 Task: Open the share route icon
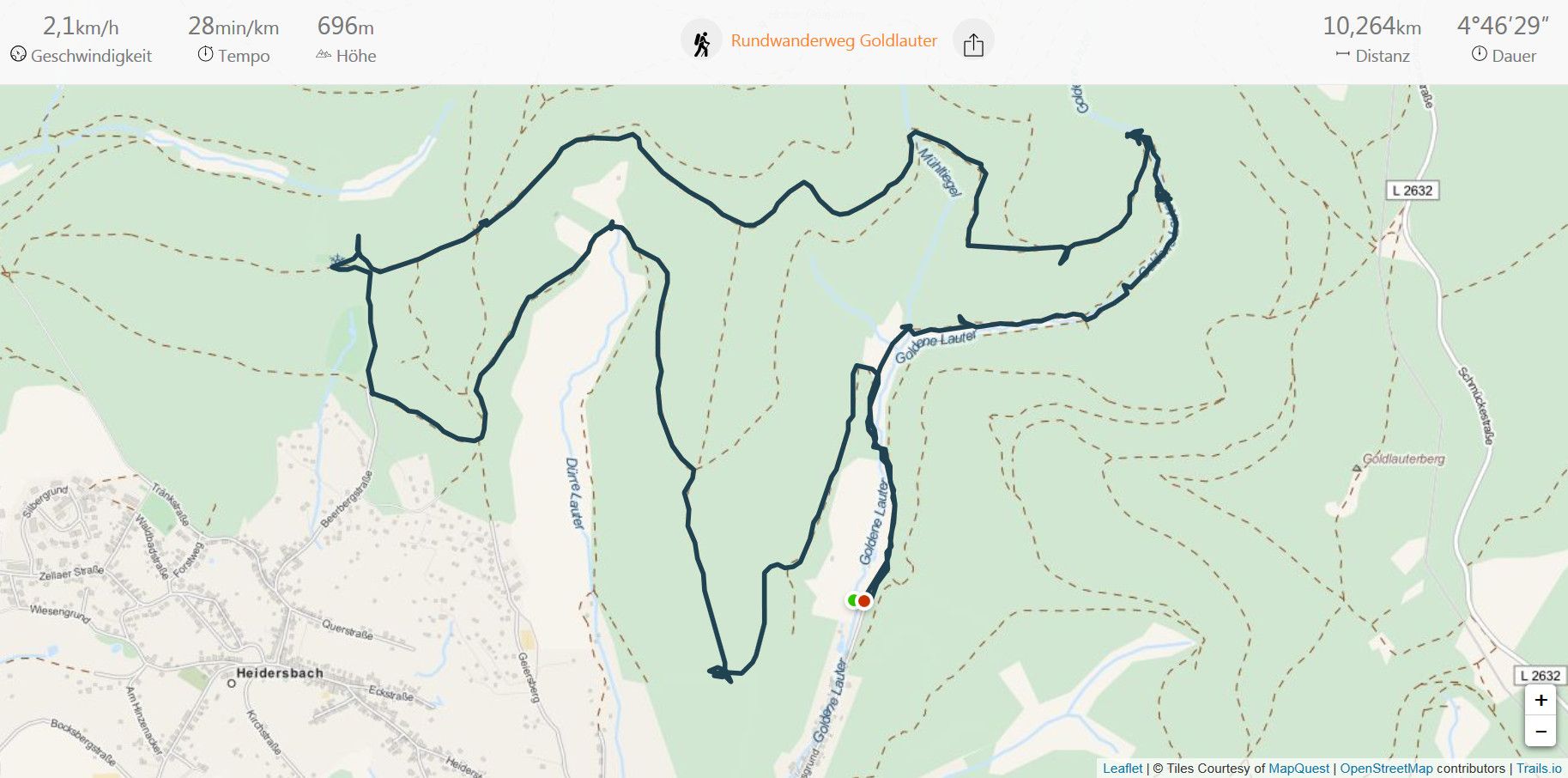pyautogui.click(x=973, y=41)
